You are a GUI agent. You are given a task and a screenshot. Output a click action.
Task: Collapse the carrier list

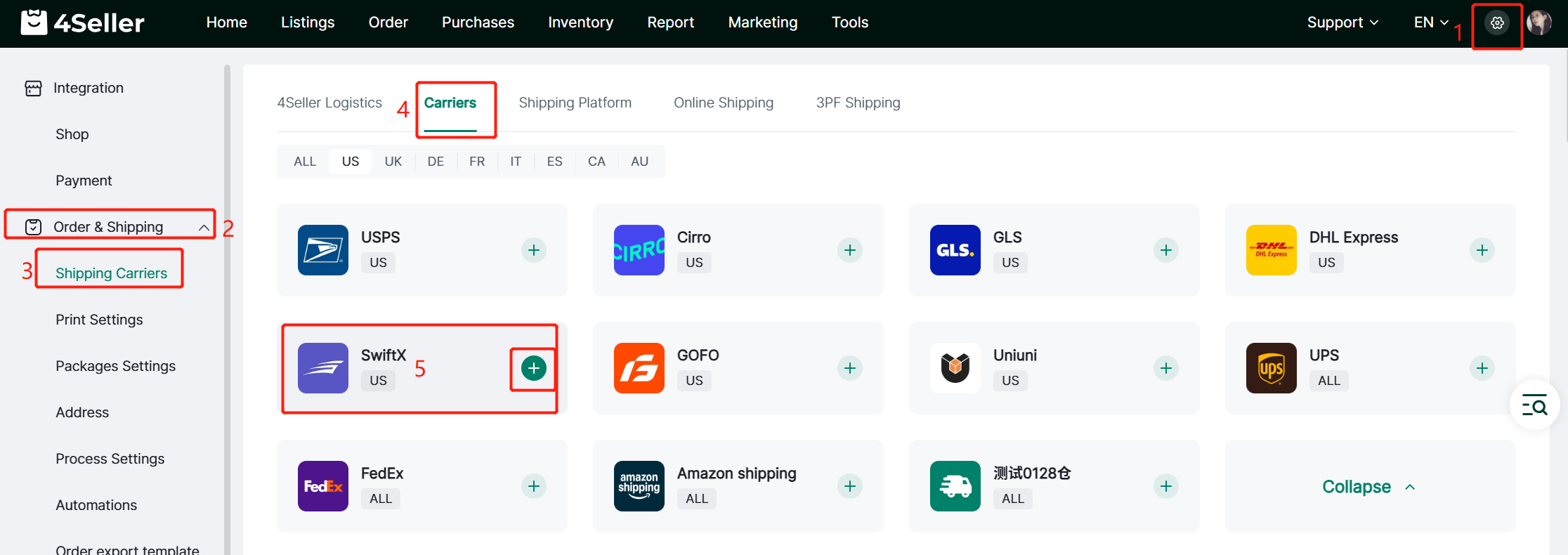tap(1368, 487)
